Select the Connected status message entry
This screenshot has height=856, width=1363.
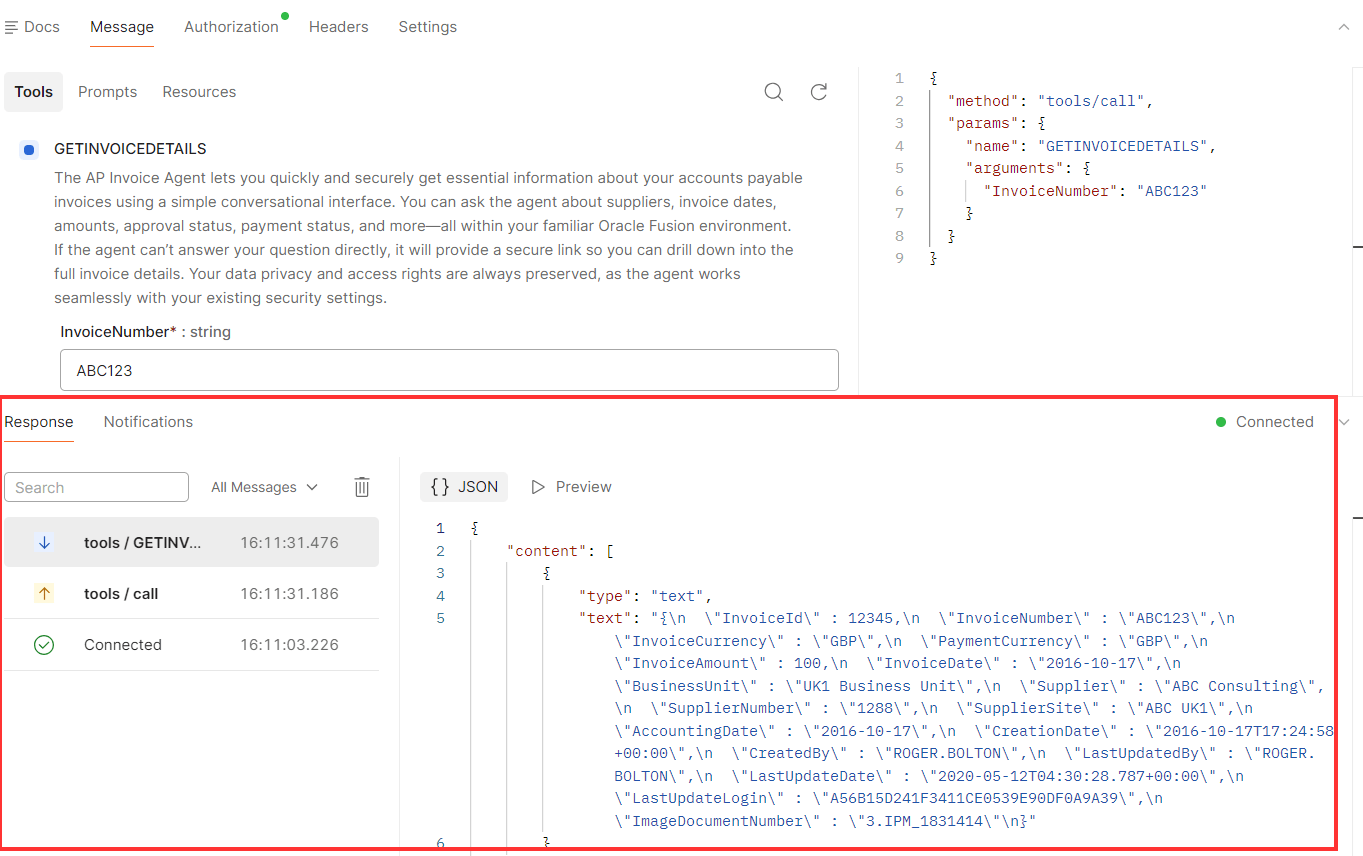point(190,645)
